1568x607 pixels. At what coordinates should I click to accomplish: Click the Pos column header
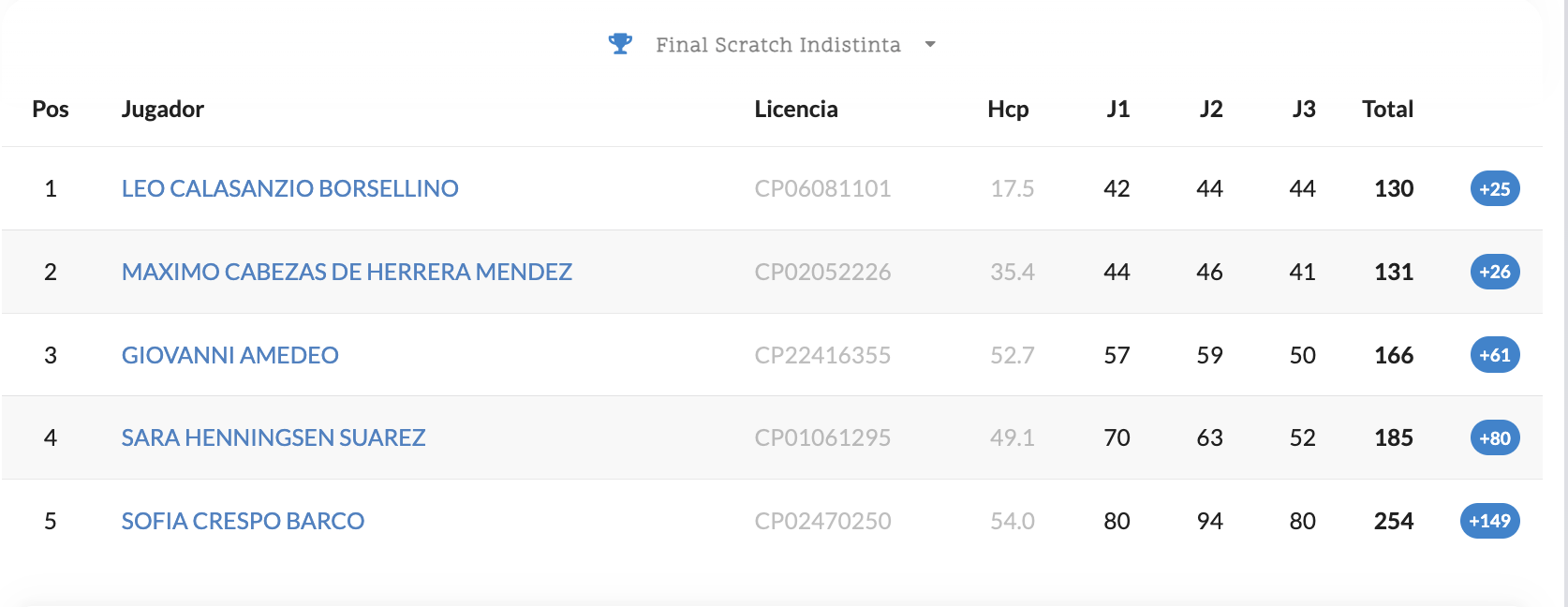coord(51,110)
